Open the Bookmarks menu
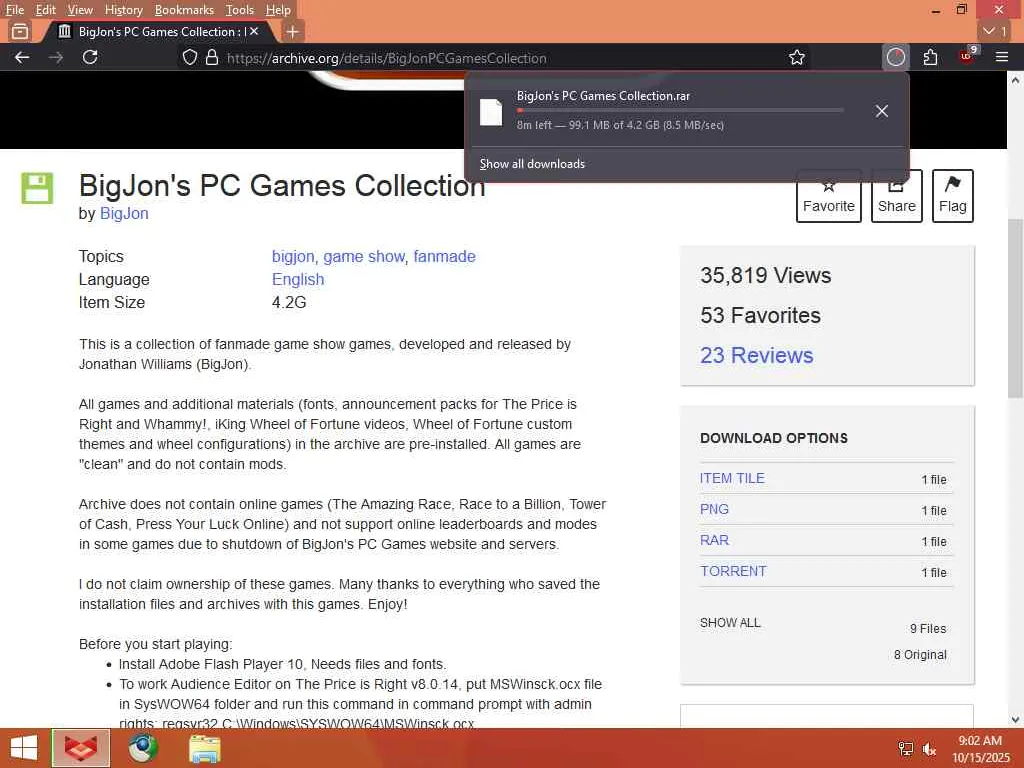1024x768 pixels. [x=184, y=10]
